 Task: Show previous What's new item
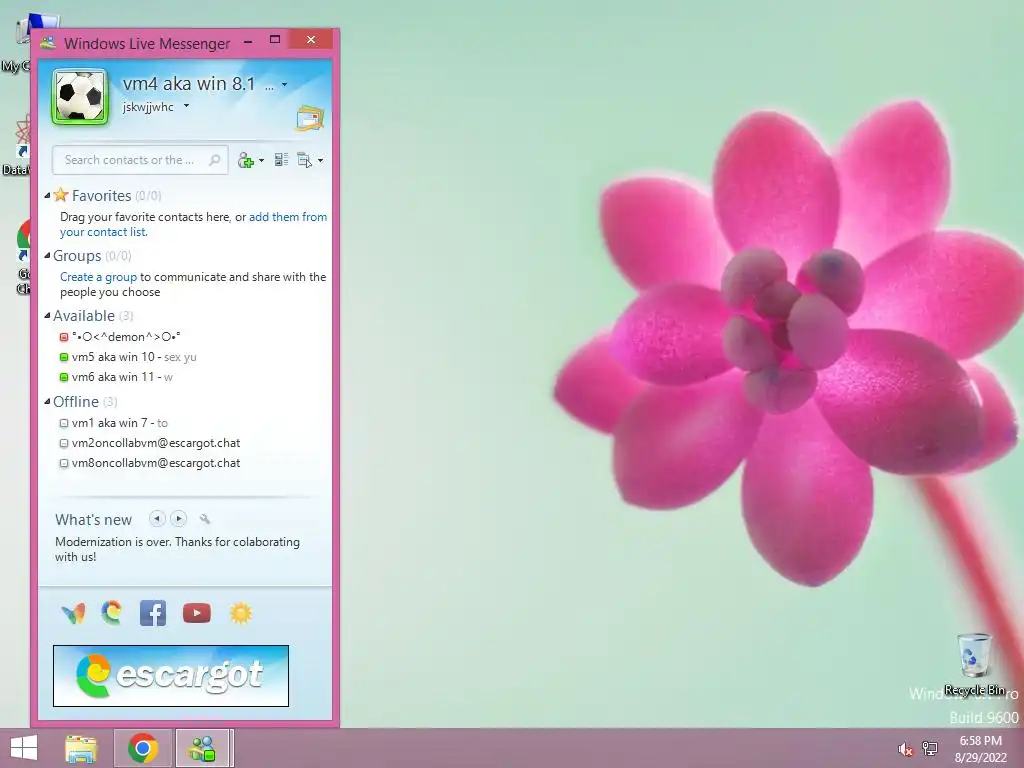coord(157,519)
